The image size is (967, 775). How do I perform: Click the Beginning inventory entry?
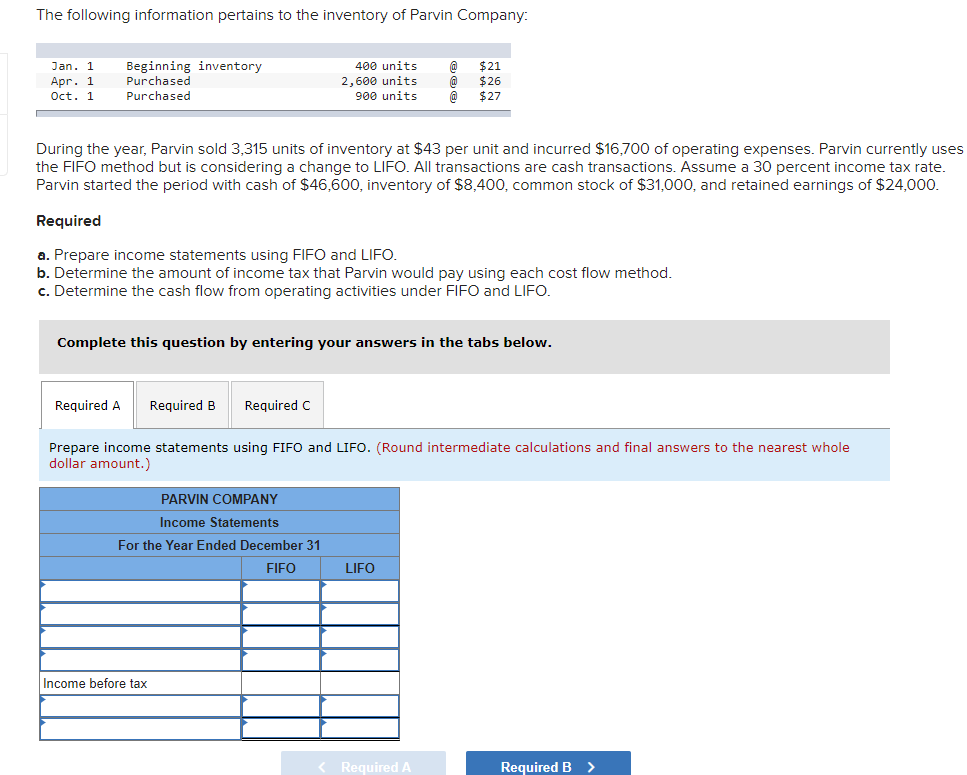click(194, 66)
